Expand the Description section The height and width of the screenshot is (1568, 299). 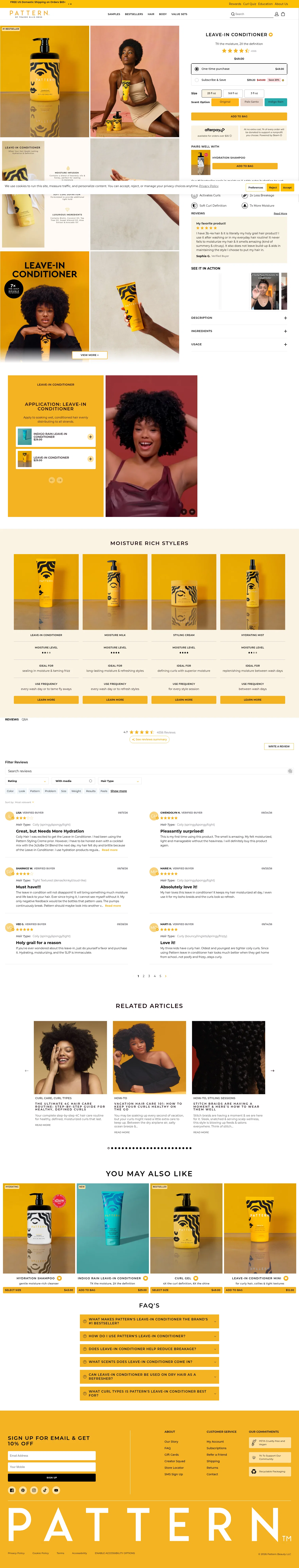click(239, 318)
